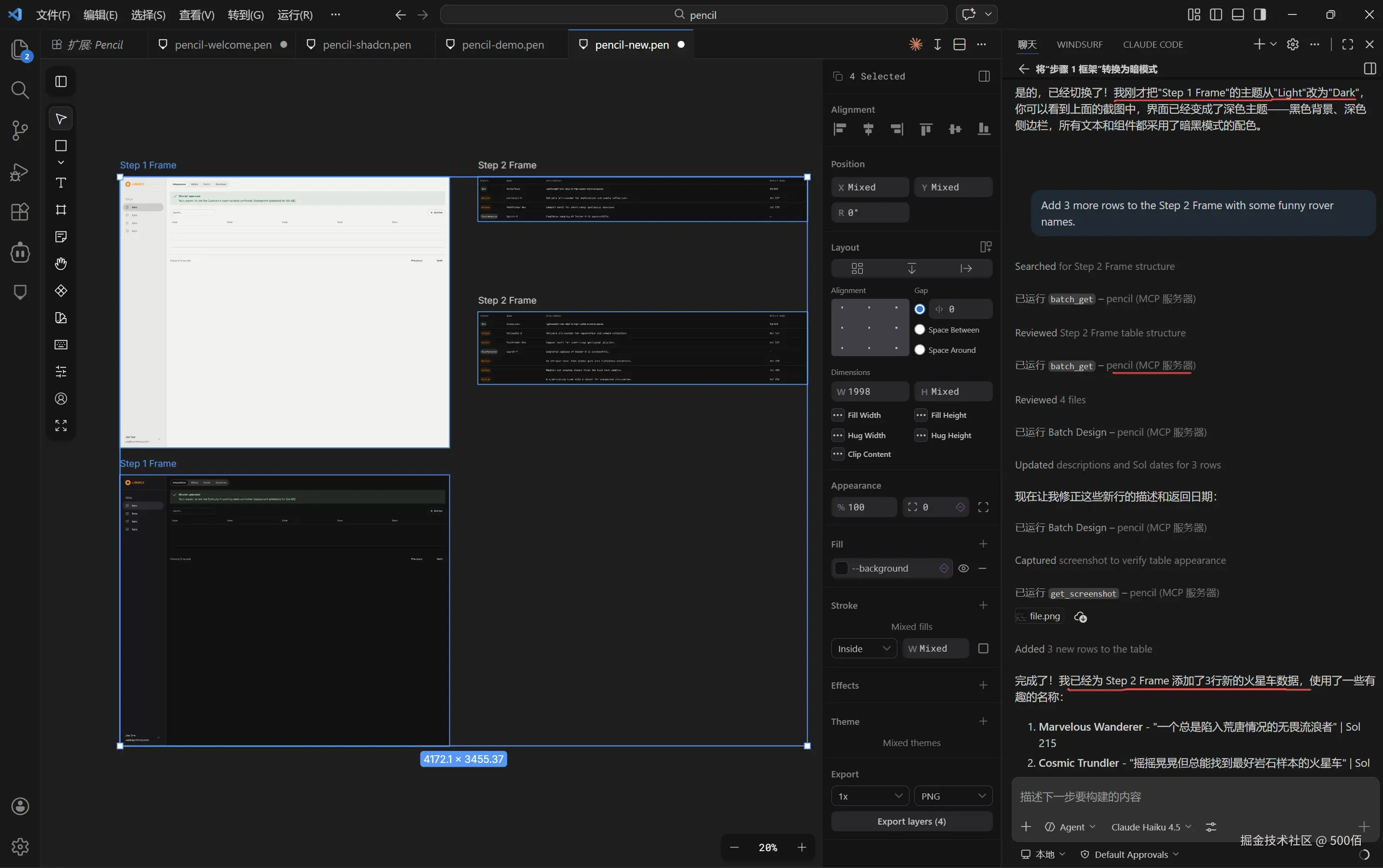The width and height of the screenshot is (1383, 868).
Task: Open the stroke position Inside dropdown
Action: [x=863, y=649]
